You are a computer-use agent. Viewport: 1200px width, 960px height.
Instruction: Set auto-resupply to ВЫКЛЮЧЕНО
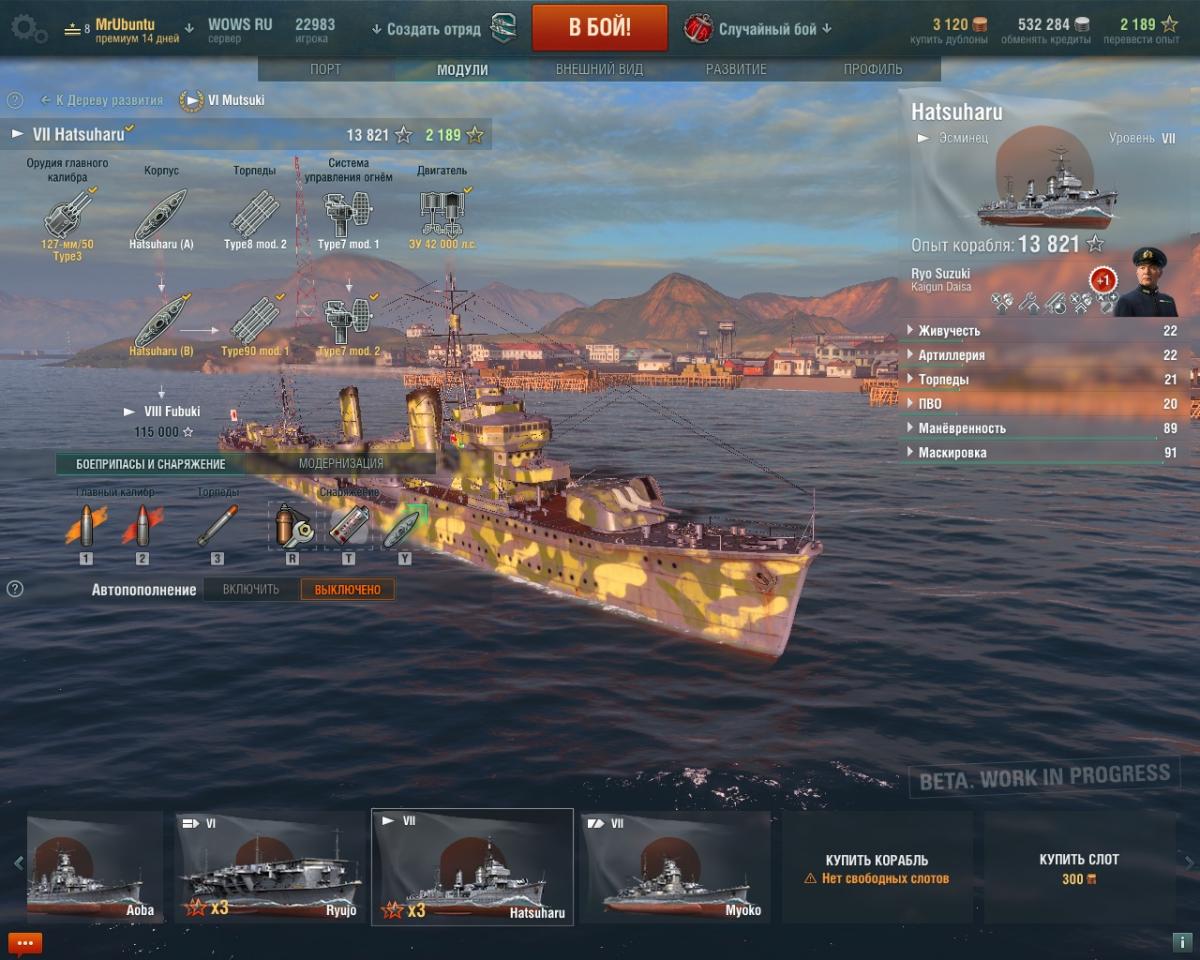pos(348,590)
